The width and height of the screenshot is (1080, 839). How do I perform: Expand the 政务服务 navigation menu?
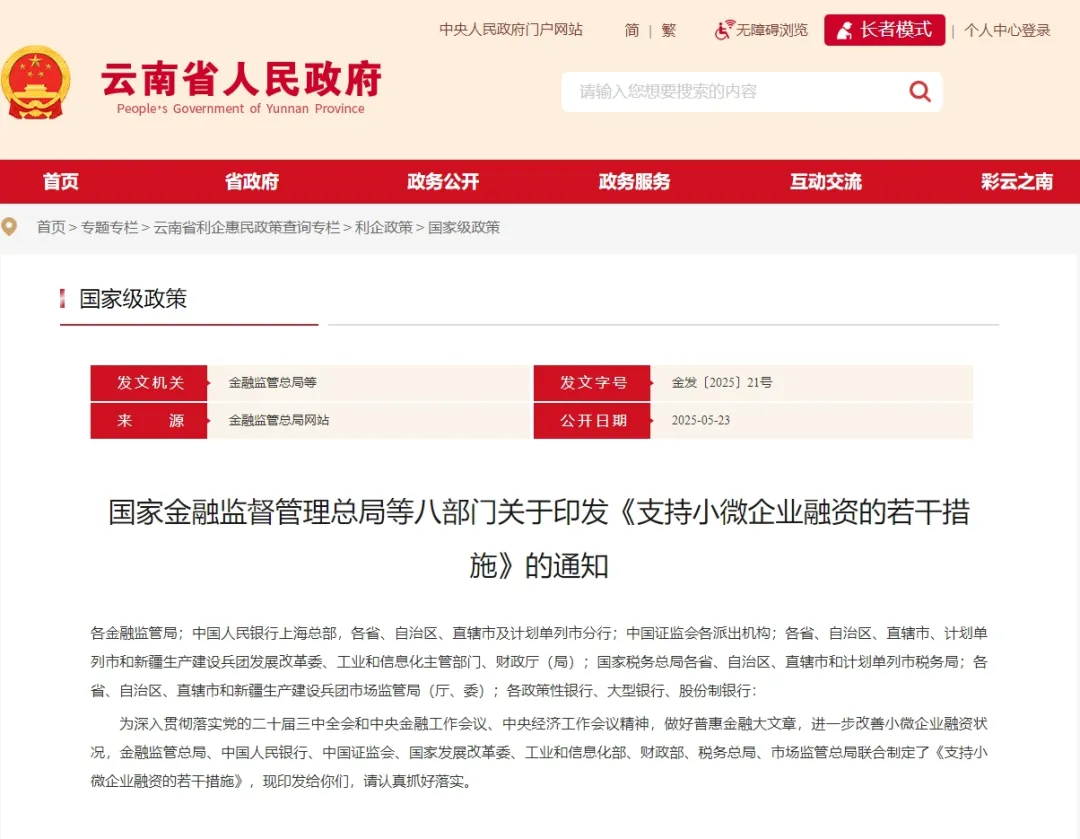coord(634,181)
